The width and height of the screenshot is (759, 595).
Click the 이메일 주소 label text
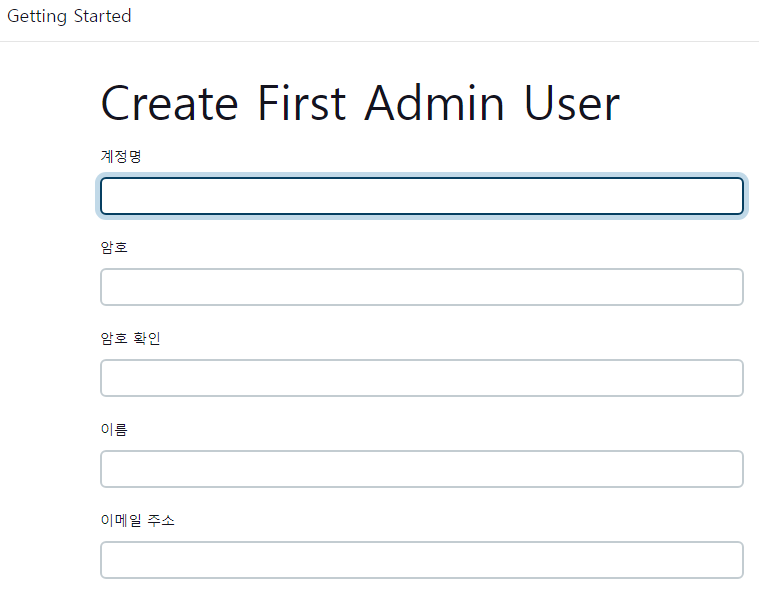tap(137, 520)
